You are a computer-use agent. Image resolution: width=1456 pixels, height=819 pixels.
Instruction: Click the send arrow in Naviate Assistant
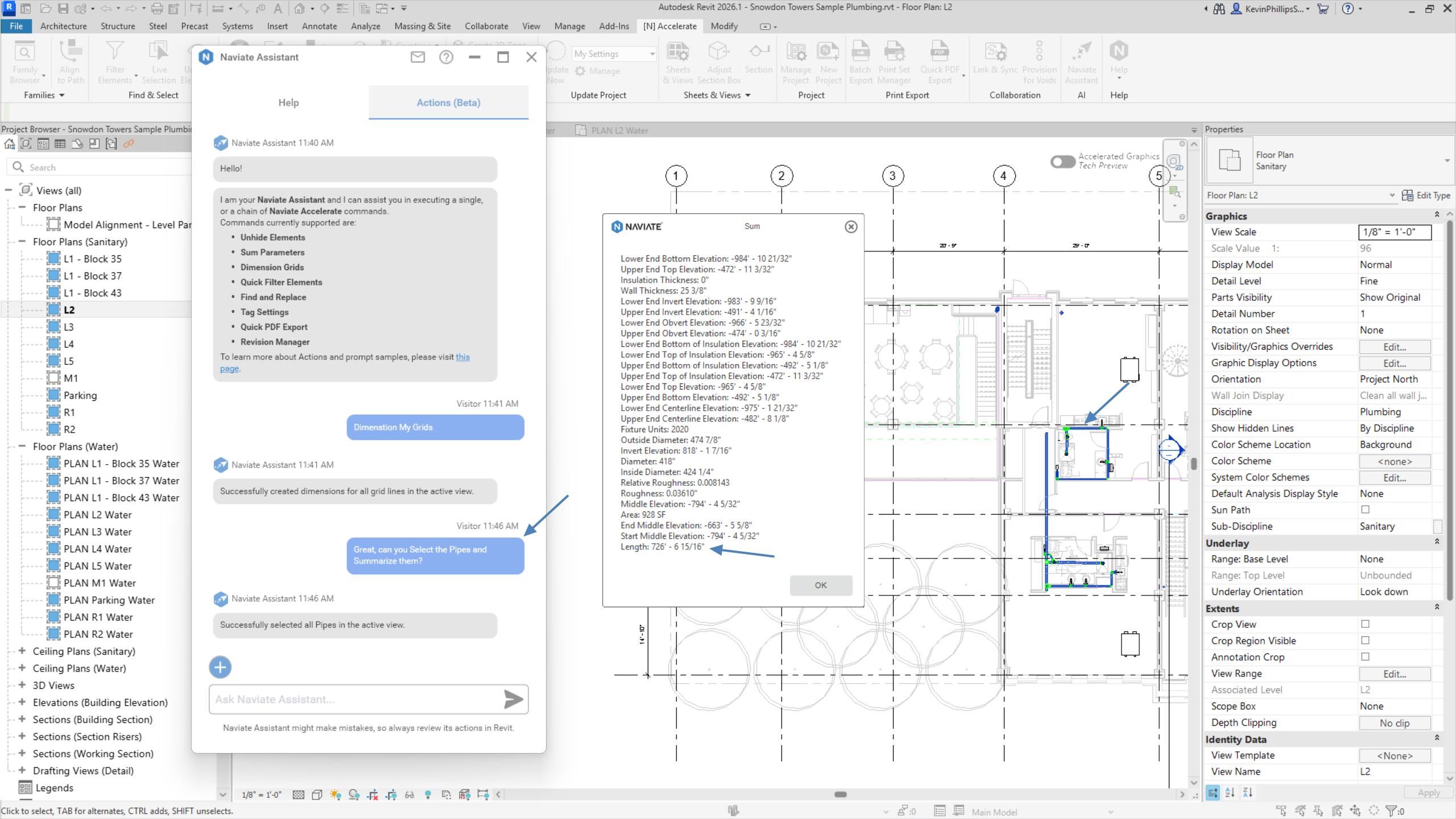click(x=513, y=699)
